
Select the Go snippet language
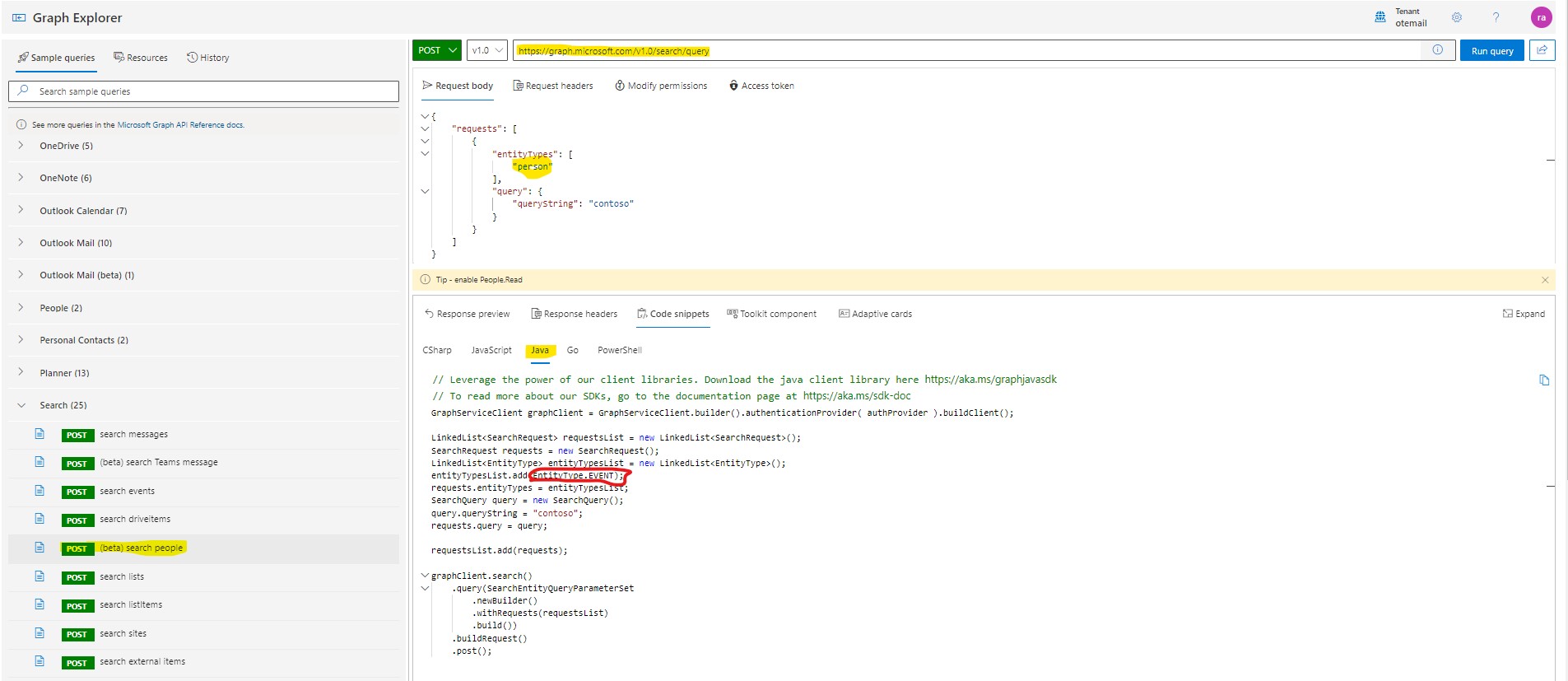click(573, 350)
